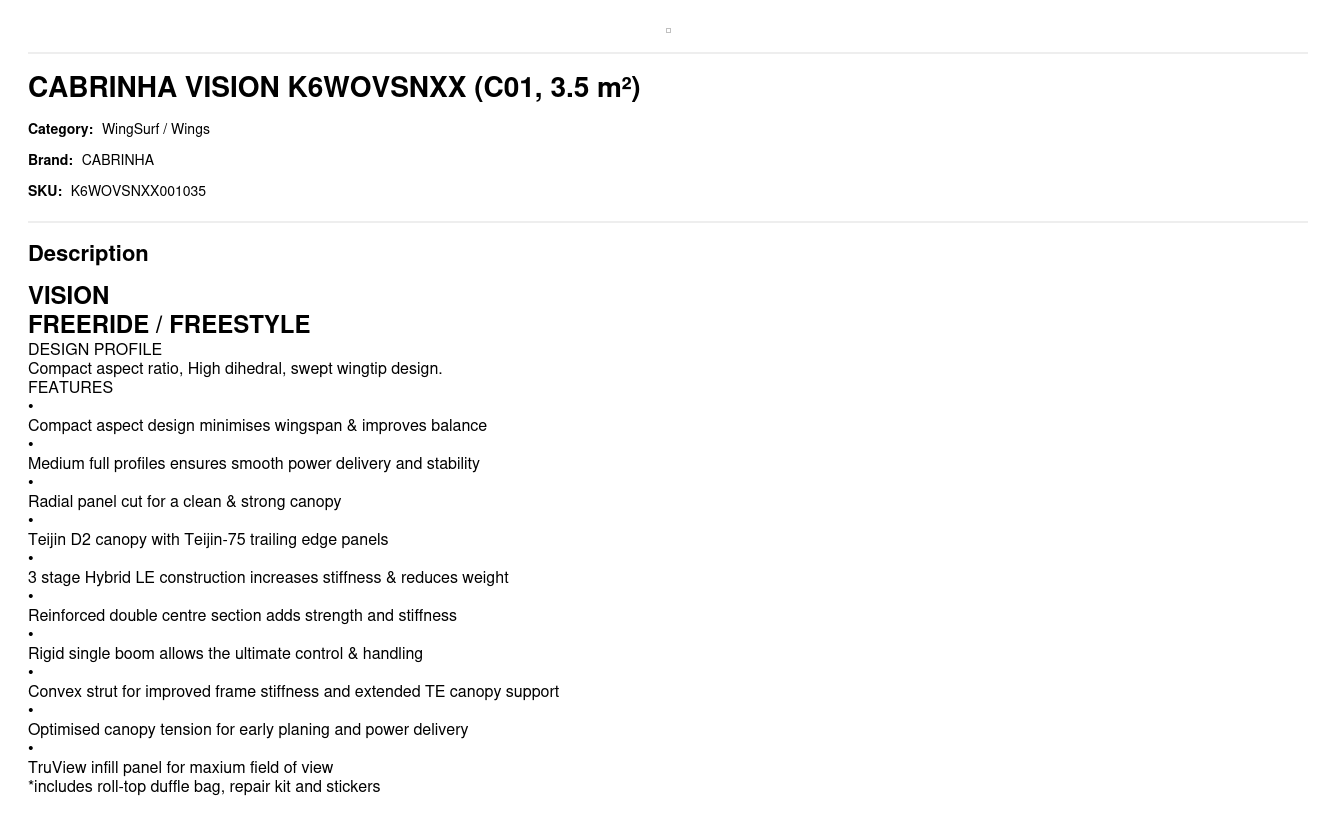Click the Description heading
This screenshot has width=1328, height=826.
(x=88, y=254)
